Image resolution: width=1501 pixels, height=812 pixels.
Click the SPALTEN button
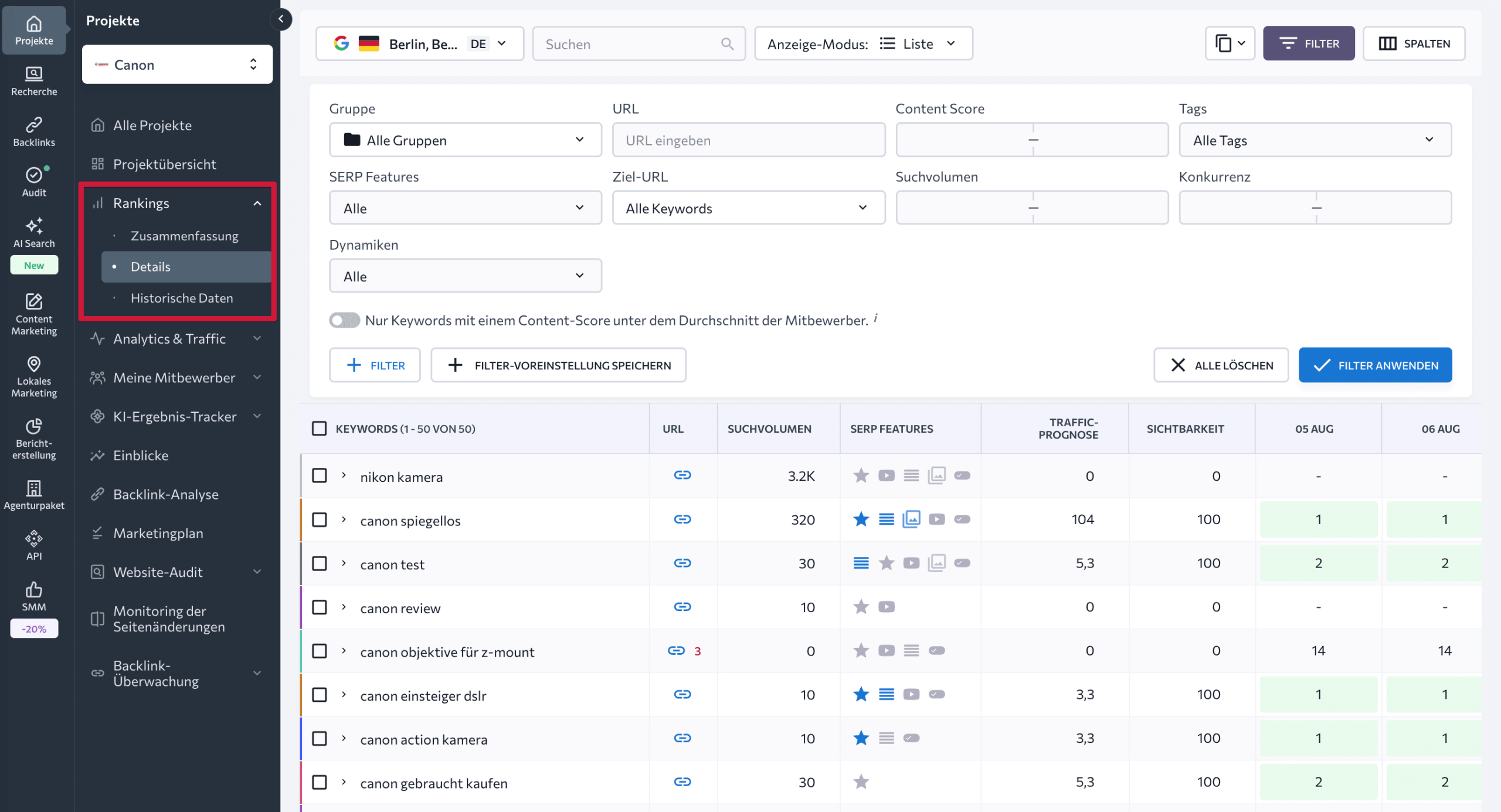(x=1414, y=43)
